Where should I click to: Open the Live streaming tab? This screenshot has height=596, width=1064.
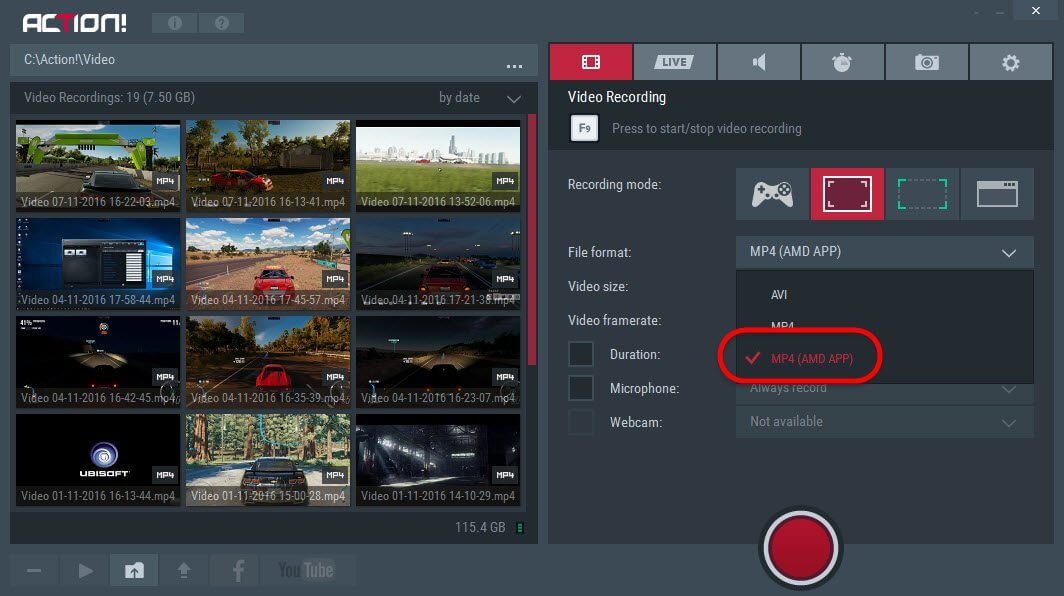tap(674, 61)
